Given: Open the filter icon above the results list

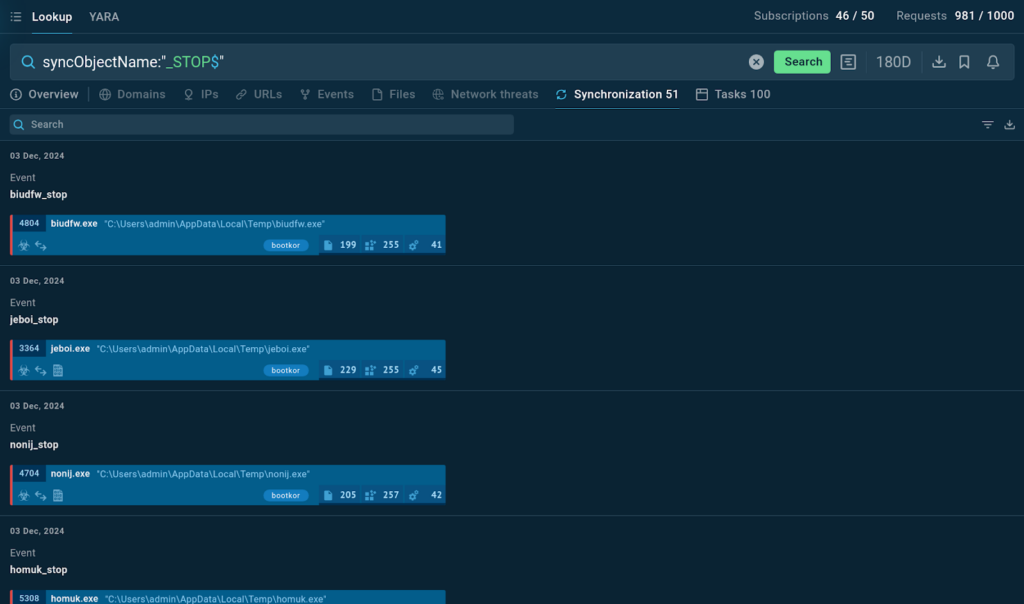Looking at the screenshot, I should [x=987, y=125].
